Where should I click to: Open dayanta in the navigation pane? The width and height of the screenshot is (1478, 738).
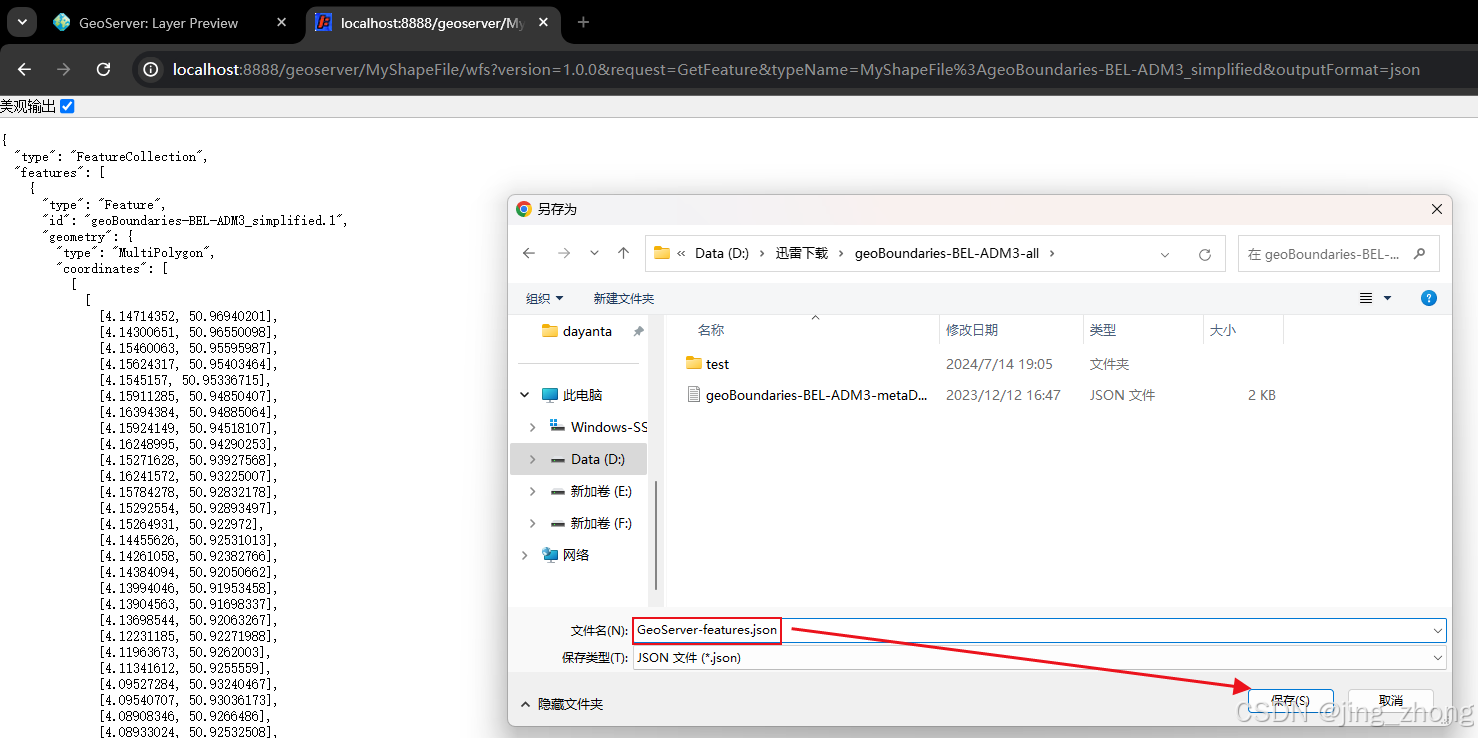click(x=587, y=331)
